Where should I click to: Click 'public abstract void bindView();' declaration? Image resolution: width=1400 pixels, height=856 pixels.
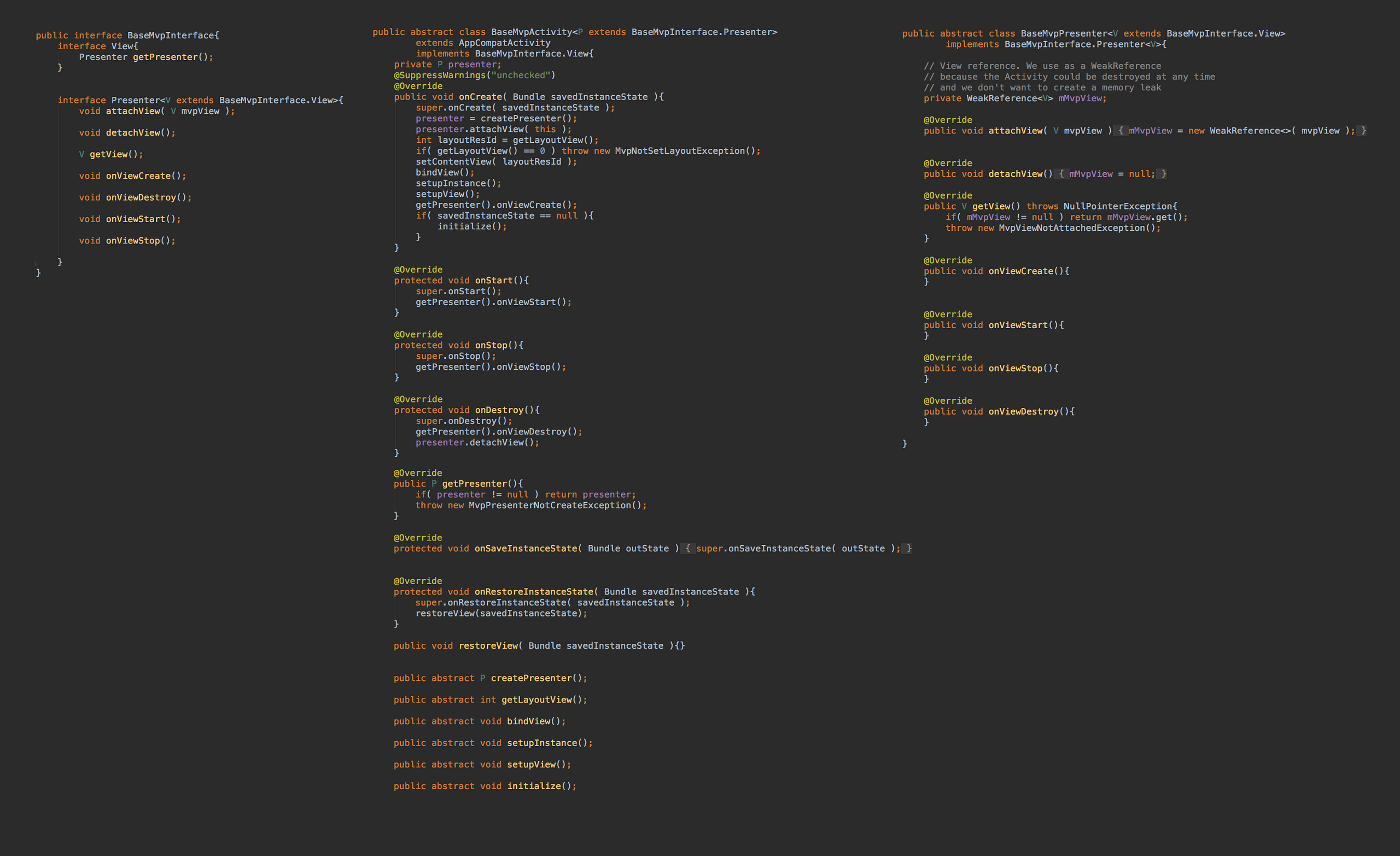(480, 721)
